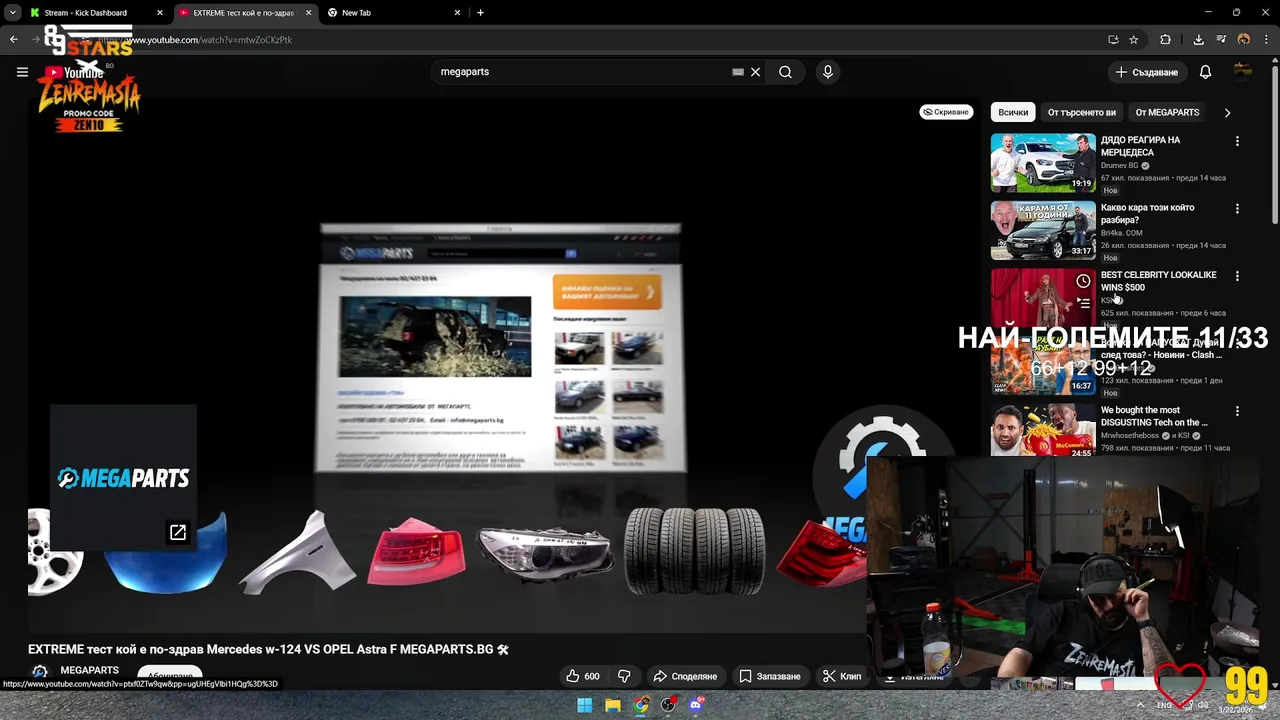This screenshot has width=1280, height=720.
Task: Open options for BEST CELEBRITY LOOKALIKE video
Action: tap(1237, 276)
